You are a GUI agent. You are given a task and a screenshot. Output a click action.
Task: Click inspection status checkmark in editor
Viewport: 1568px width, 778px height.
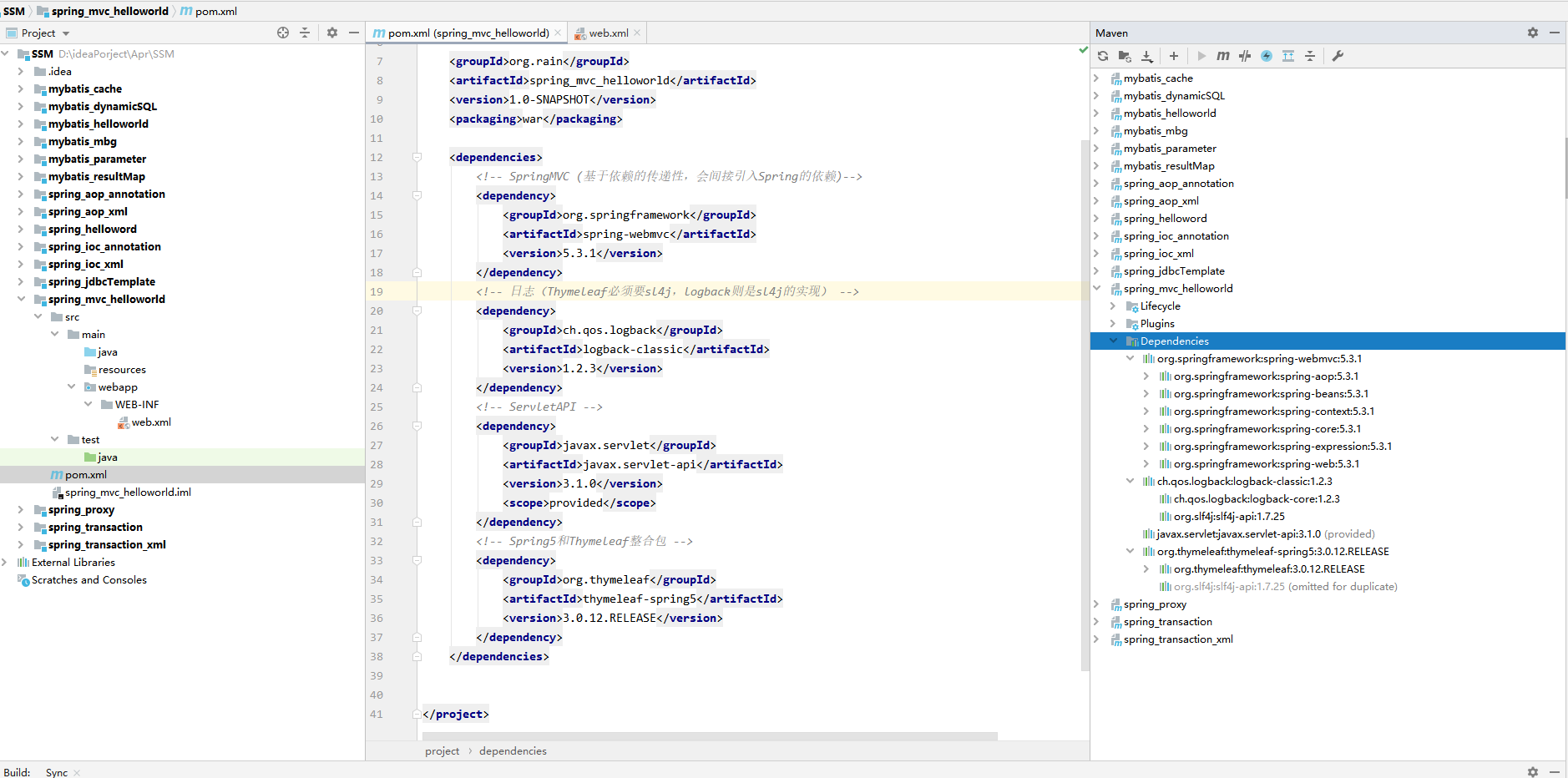click(1083, 50)
